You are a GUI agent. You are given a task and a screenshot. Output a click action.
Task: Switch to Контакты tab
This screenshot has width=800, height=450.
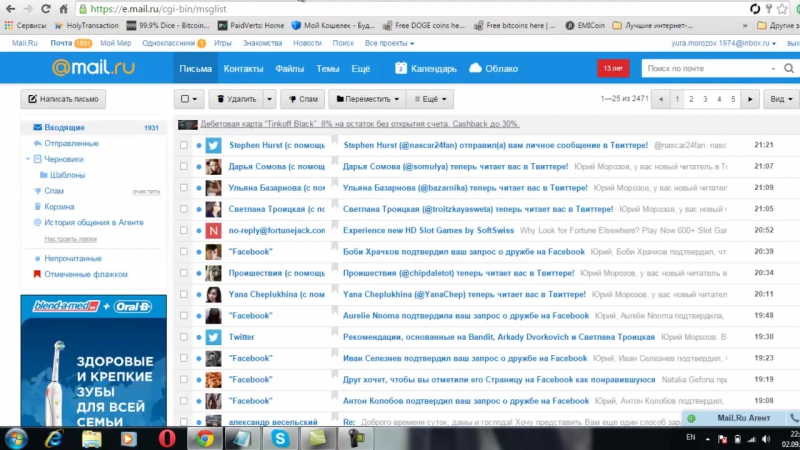243,68
